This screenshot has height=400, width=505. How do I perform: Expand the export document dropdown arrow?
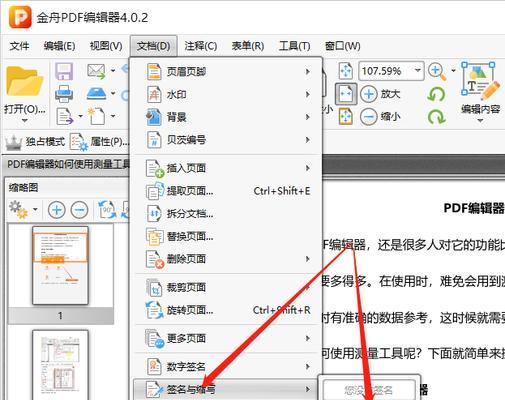tap(80, 116)
